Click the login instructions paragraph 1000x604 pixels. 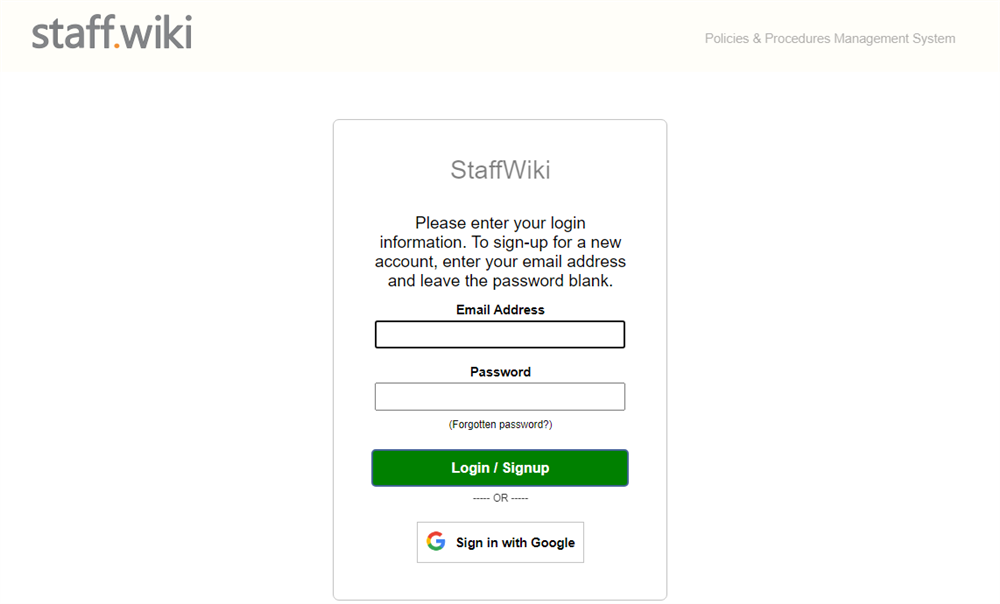pos(500,252)
